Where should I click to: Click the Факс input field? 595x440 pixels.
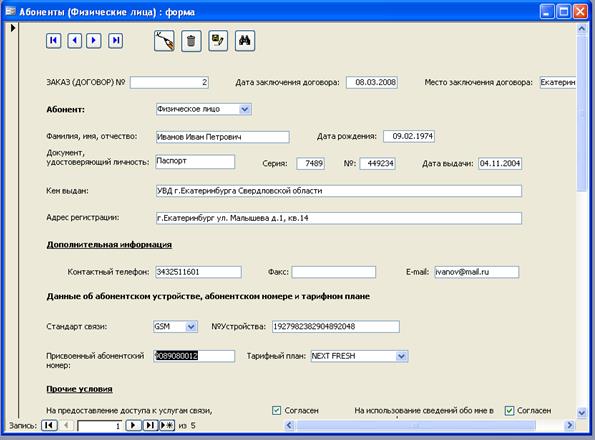(334, 272)
